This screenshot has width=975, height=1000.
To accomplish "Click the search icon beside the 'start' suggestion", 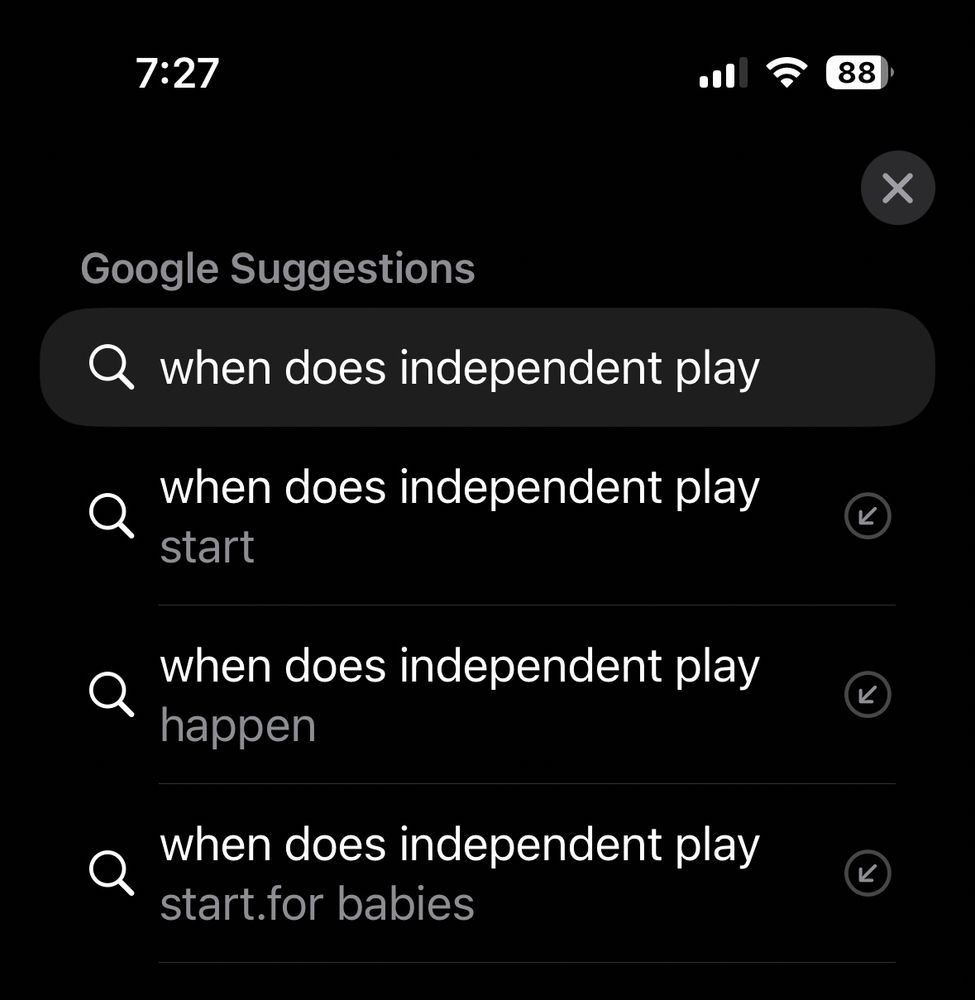I will coord(113,516).
